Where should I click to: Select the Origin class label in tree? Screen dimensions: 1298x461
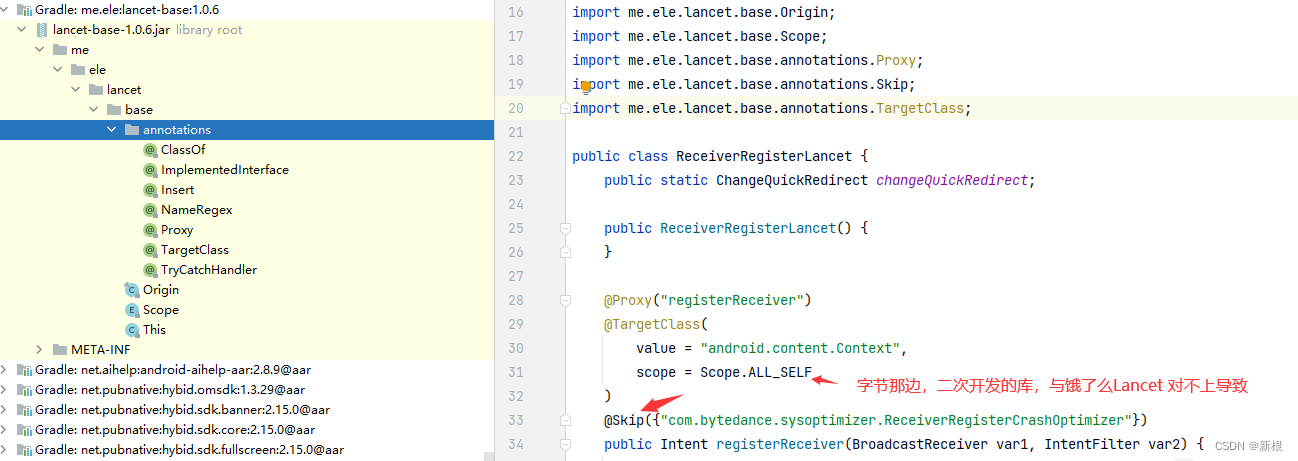161,290
